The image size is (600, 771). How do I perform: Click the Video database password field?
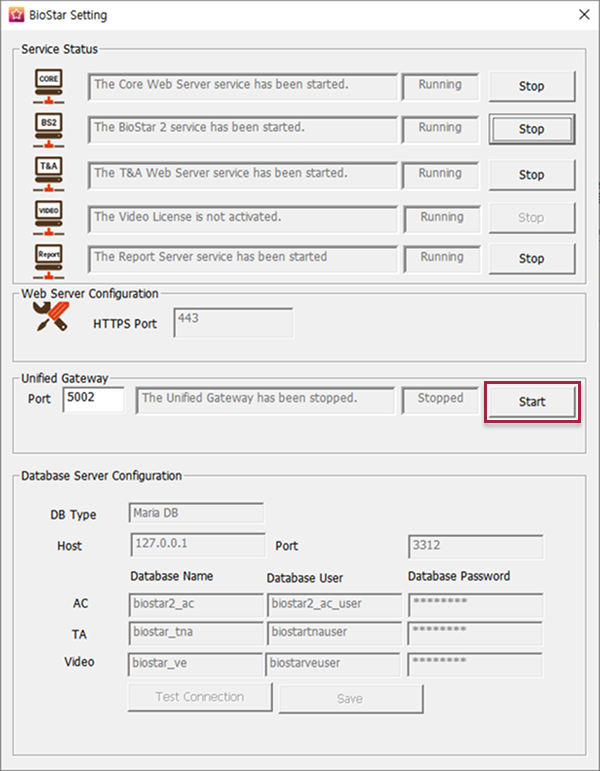click(475, 665)
